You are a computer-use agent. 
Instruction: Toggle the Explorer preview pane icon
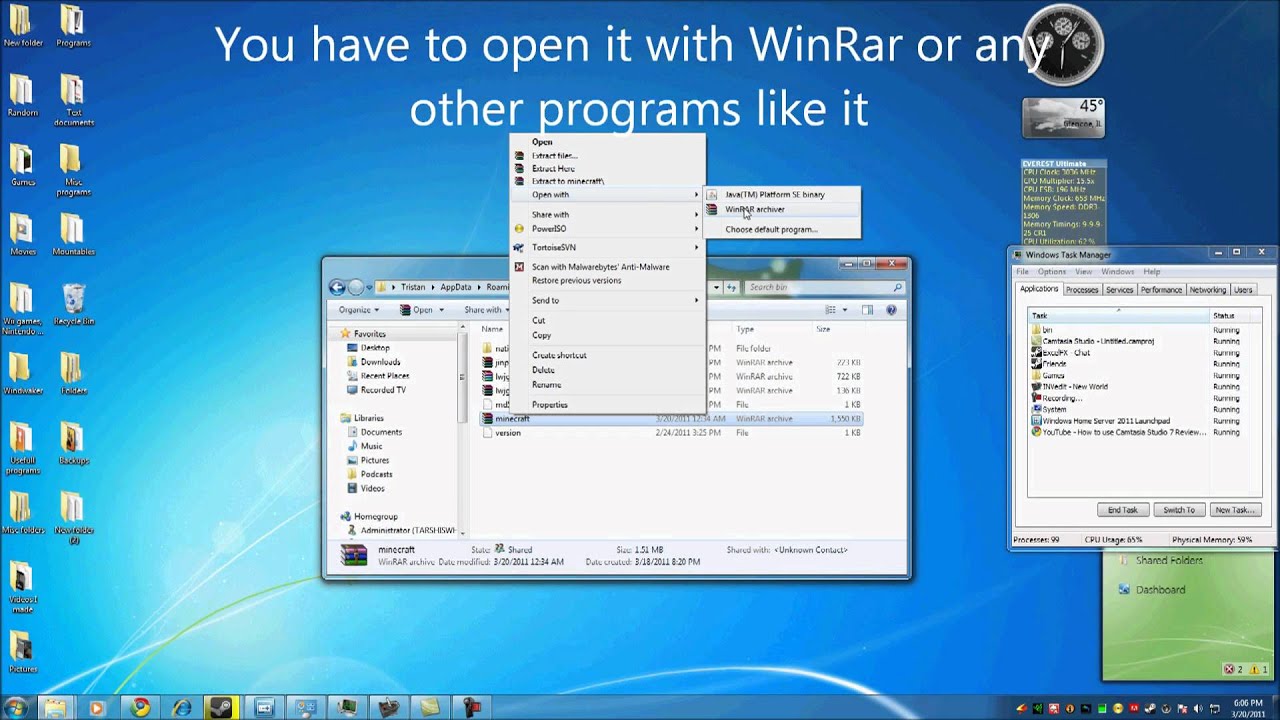pyautogui.click(x=867, y=310)
